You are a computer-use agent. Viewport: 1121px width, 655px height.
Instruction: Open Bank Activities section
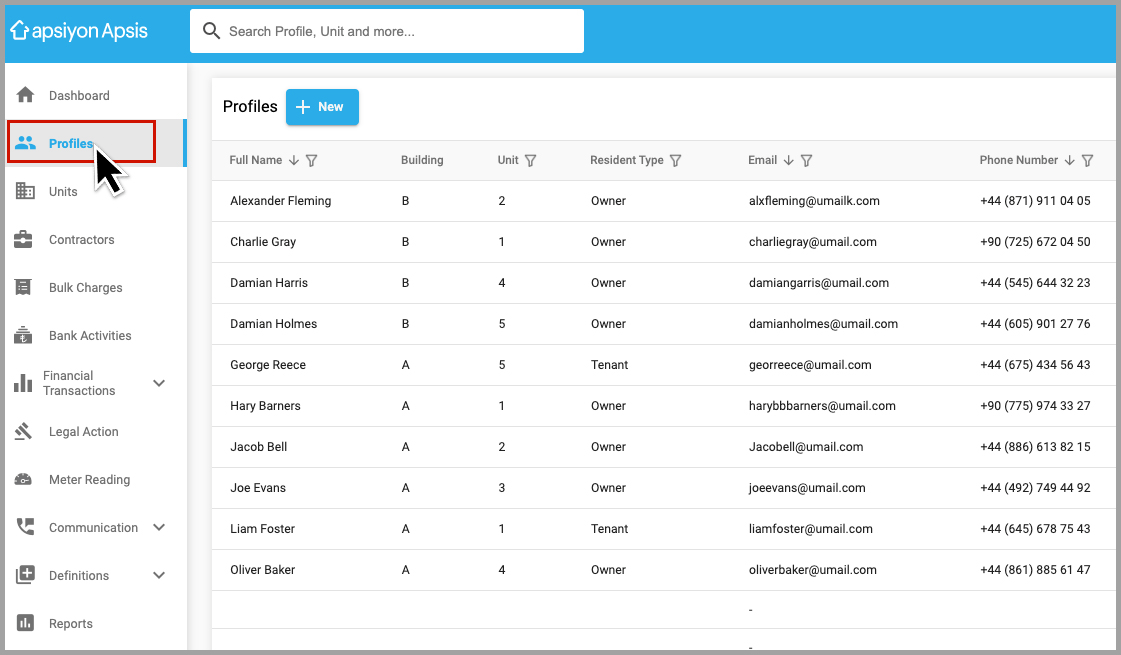point(96,335)
